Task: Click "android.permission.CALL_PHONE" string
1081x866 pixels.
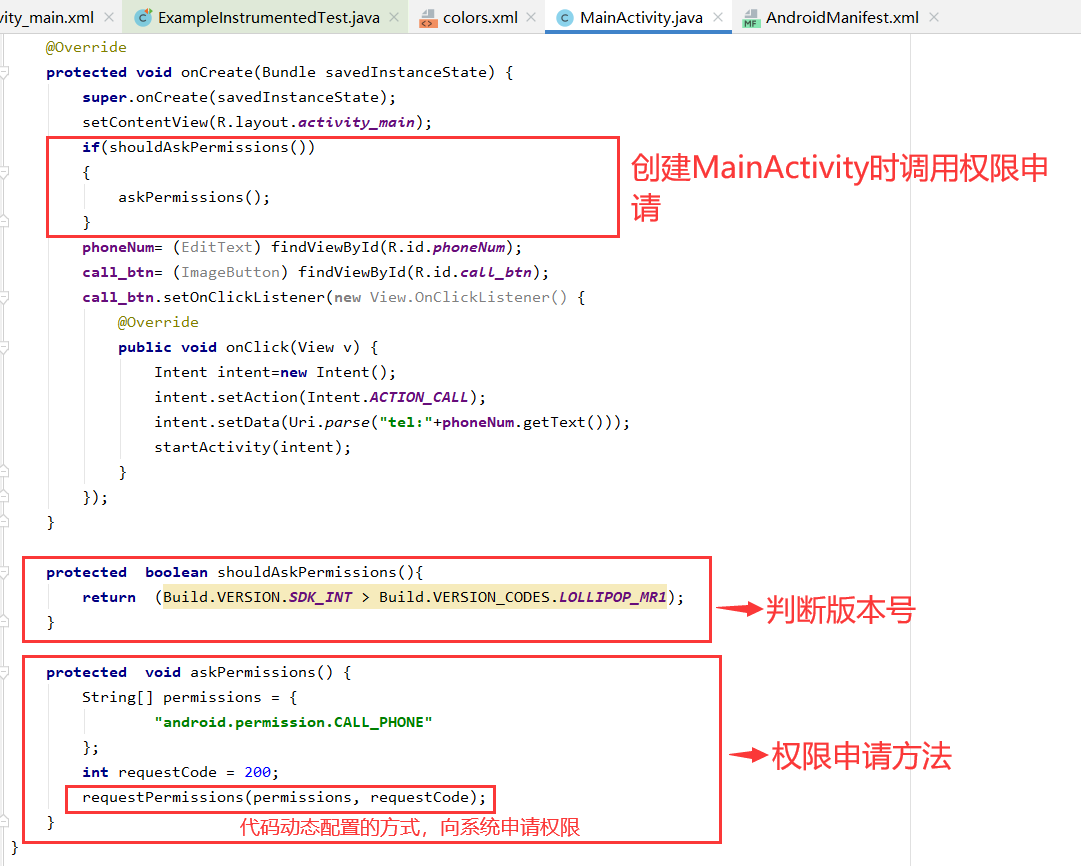Action: (293, 722)
